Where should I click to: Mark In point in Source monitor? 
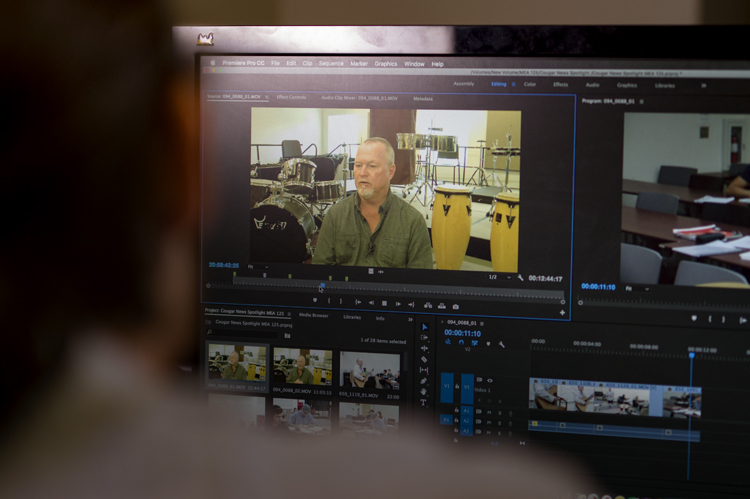point(329,301)
